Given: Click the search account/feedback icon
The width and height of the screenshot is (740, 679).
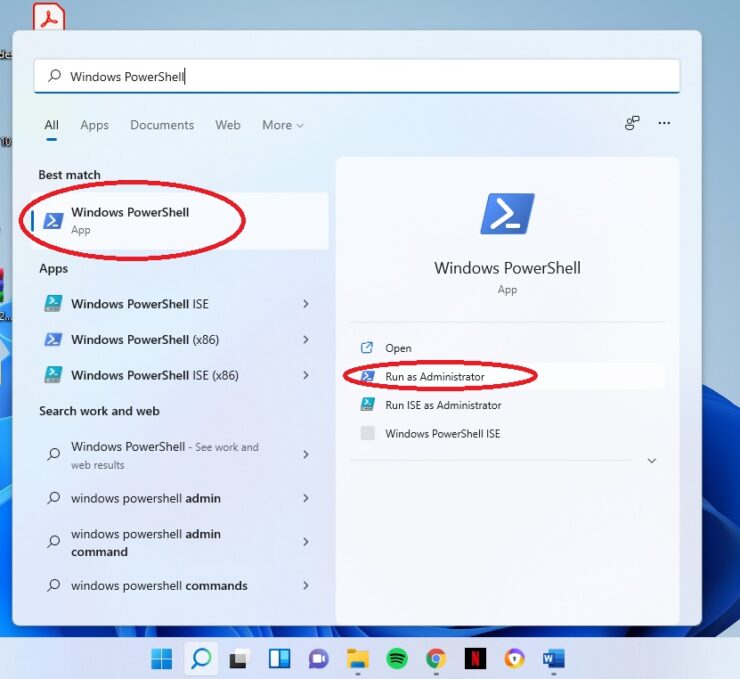Looking at the screenshot, I should coord(632,123).
